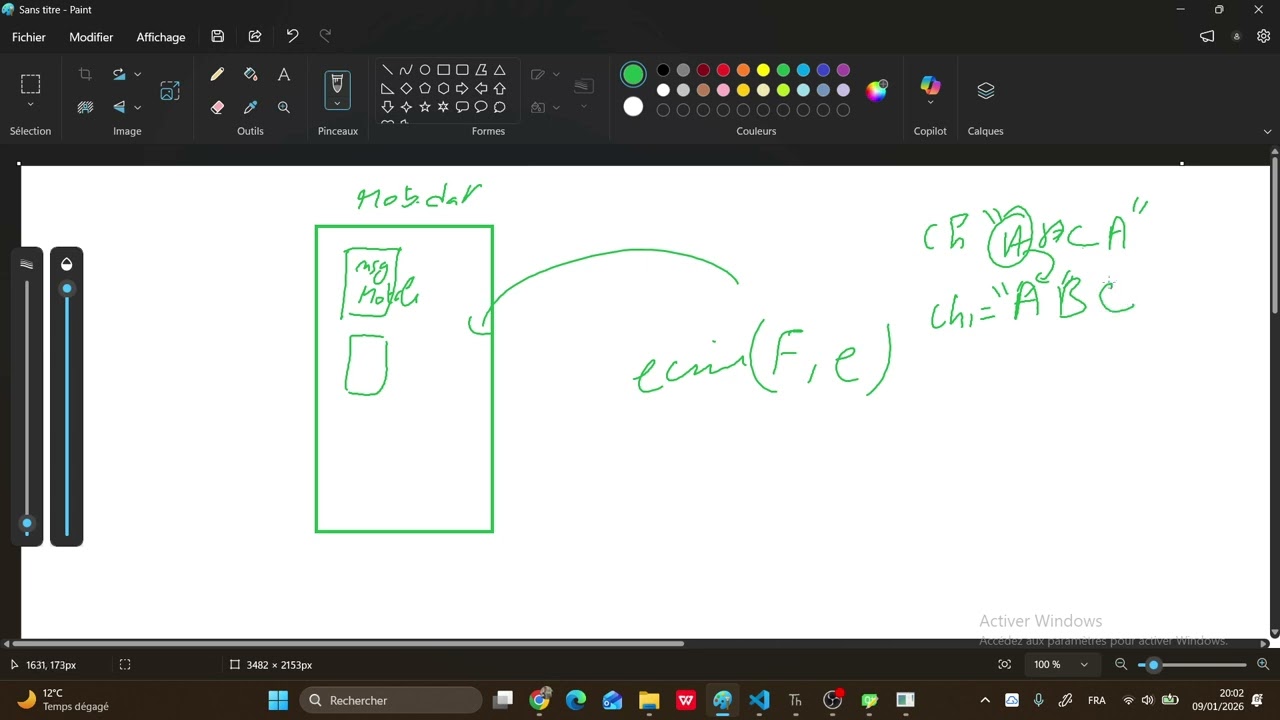1280x720 pixels.
Task: Expand the Sélection options chevron
Action: click(x=30, y=104)
